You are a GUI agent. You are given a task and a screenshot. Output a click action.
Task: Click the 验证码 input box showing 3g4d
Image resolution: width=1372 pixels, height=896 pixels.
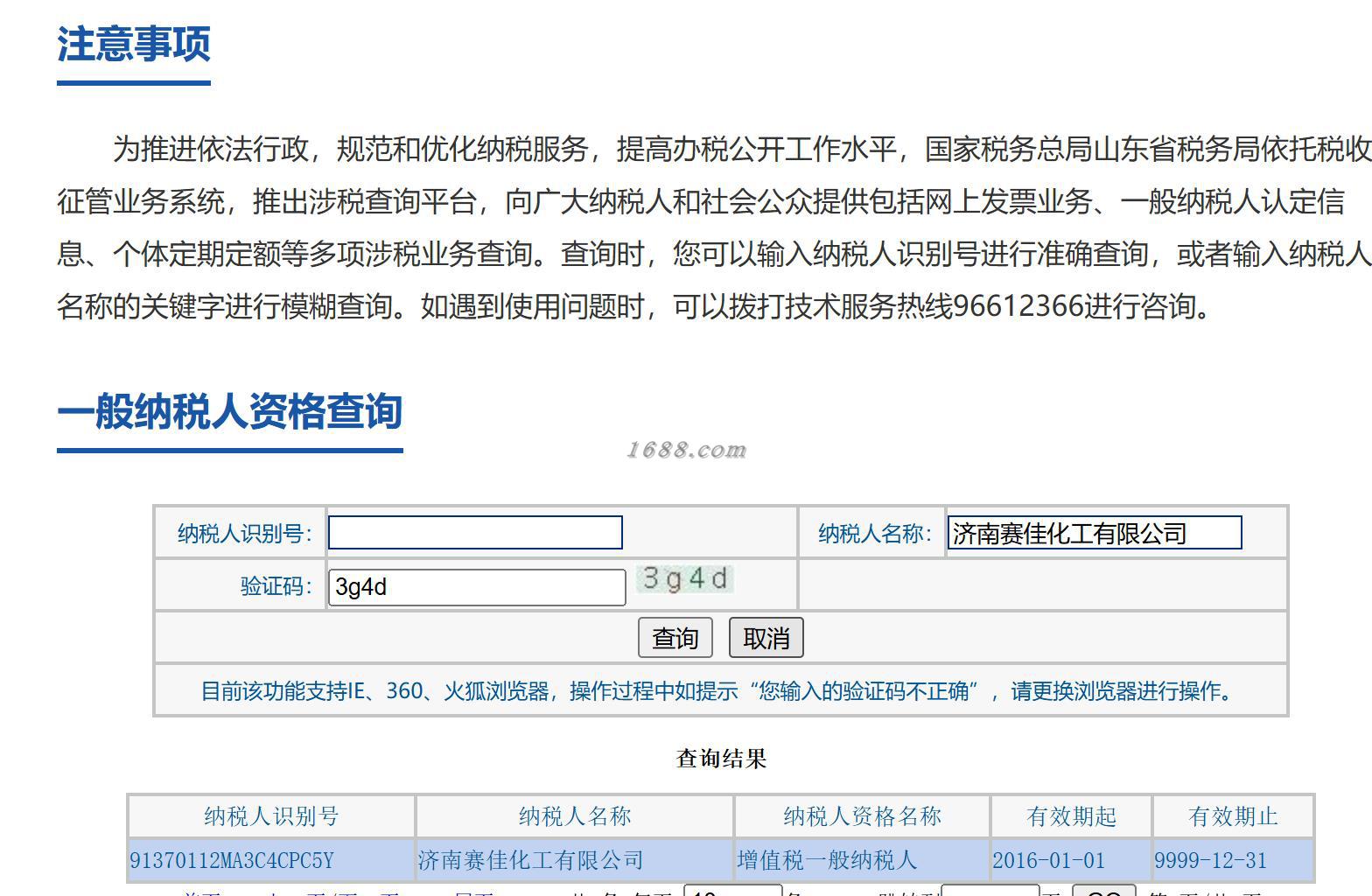point(477,587)
